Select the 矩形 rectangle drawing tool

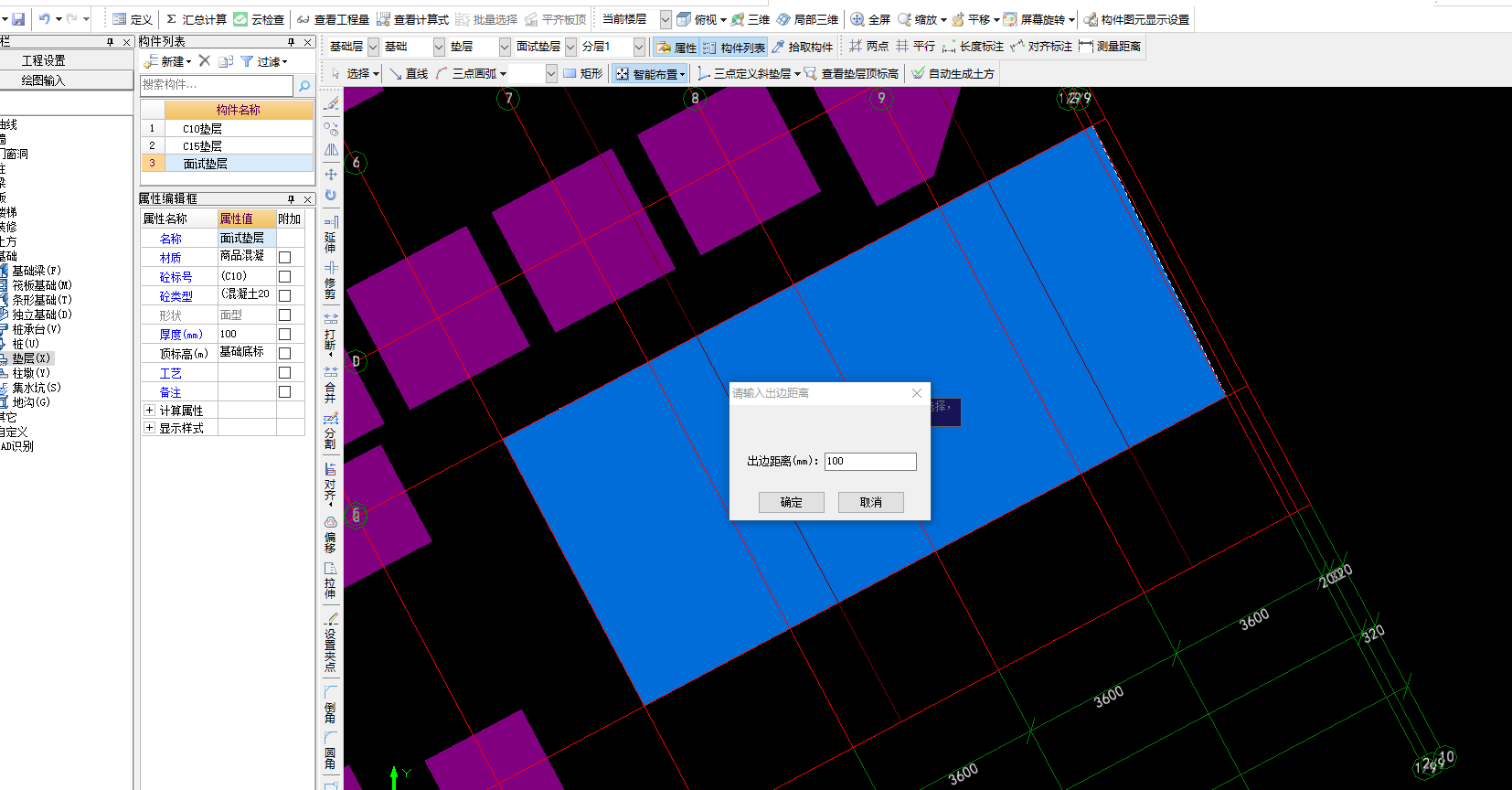[582, 74]
